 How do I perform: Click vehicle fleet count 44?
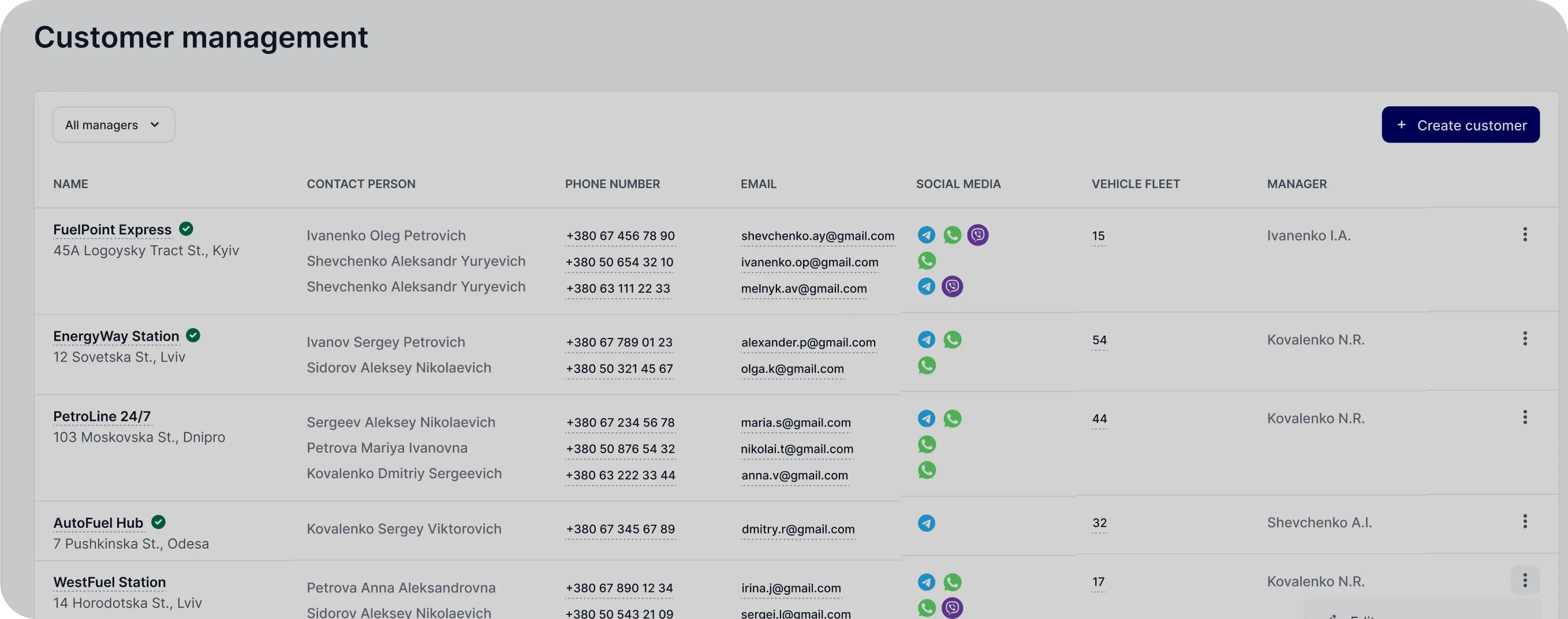pos(1099,419)
